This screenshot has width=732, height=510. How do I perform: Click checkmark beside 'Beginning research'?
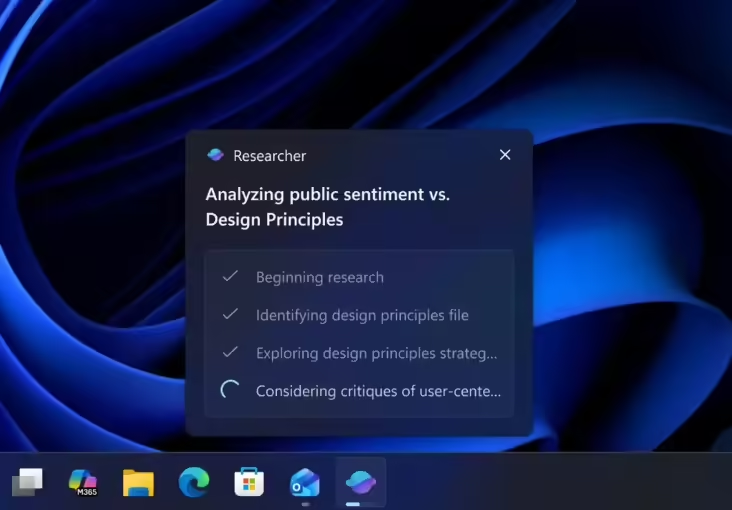point(230,276)
